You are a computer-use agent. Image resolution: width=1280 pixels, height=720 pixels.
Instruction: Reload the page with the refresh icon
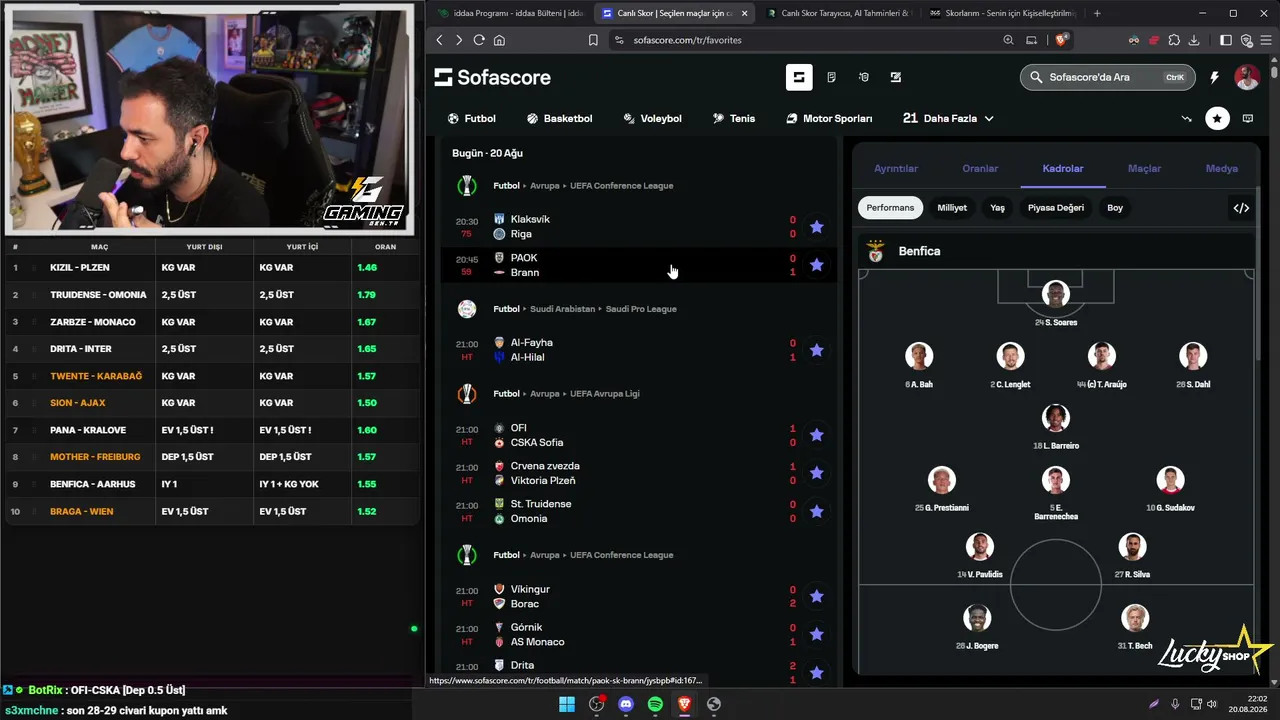479,40
